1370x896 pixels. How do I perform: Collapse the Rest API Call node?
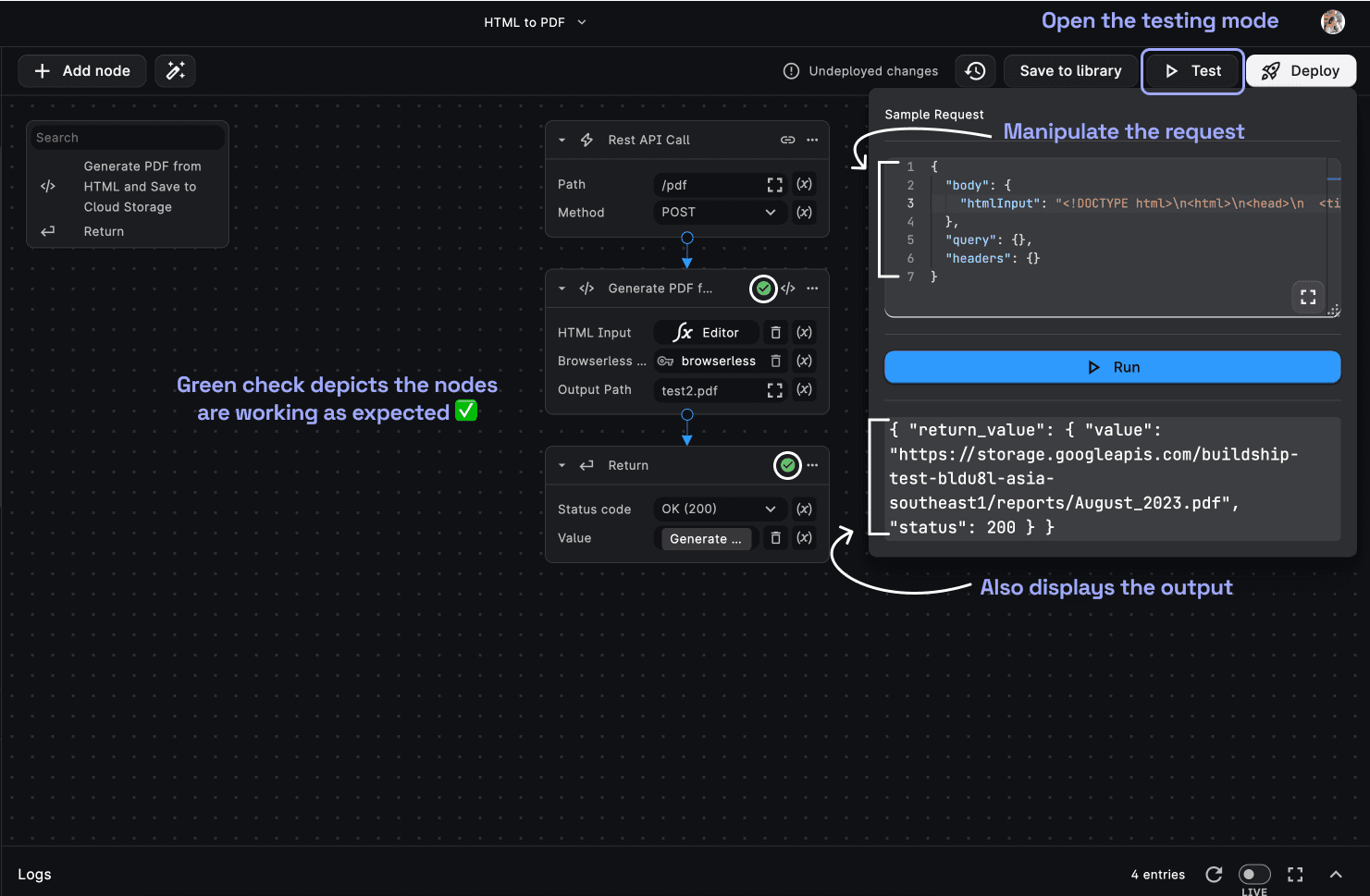[x=562, y=140]
